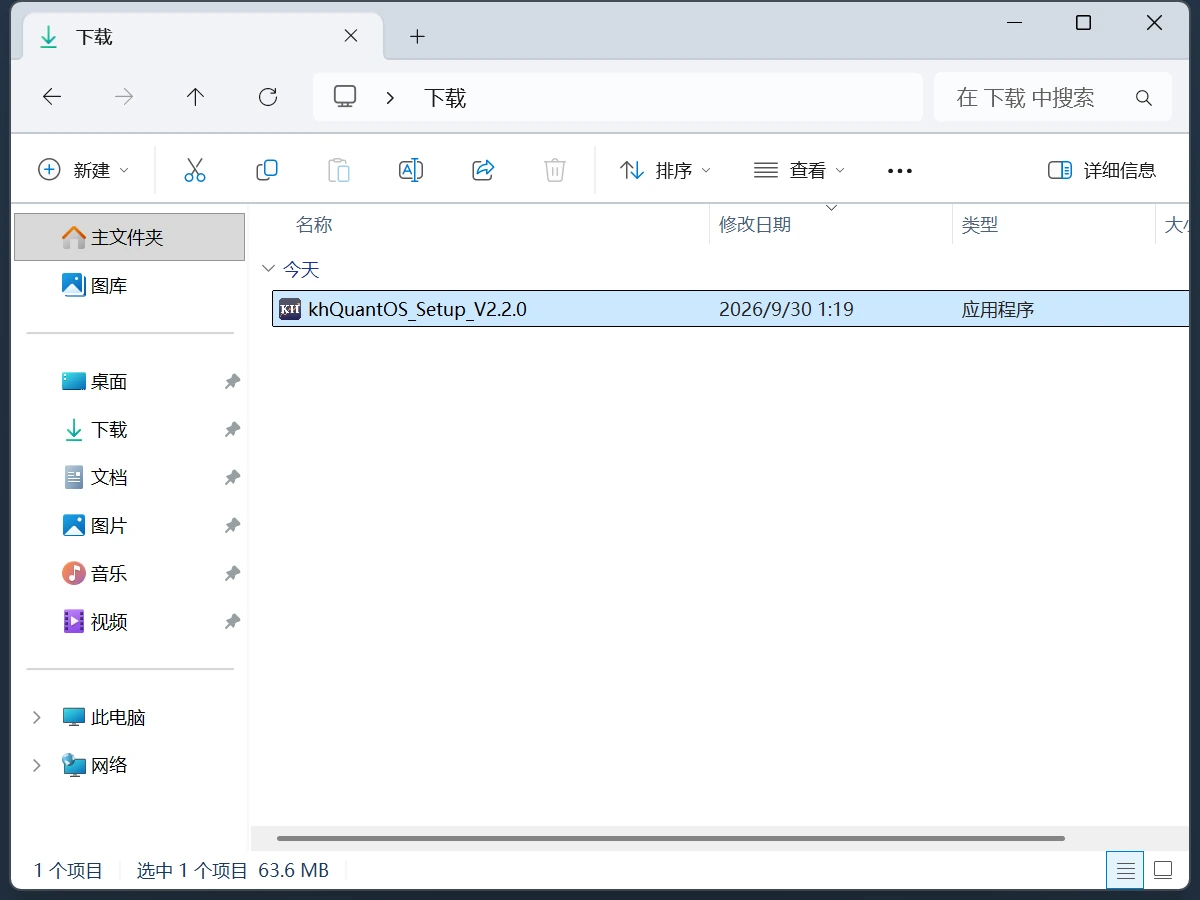1200x900 pixels.
Task: Go up one folder level arrow
Action: click(195, 97)
